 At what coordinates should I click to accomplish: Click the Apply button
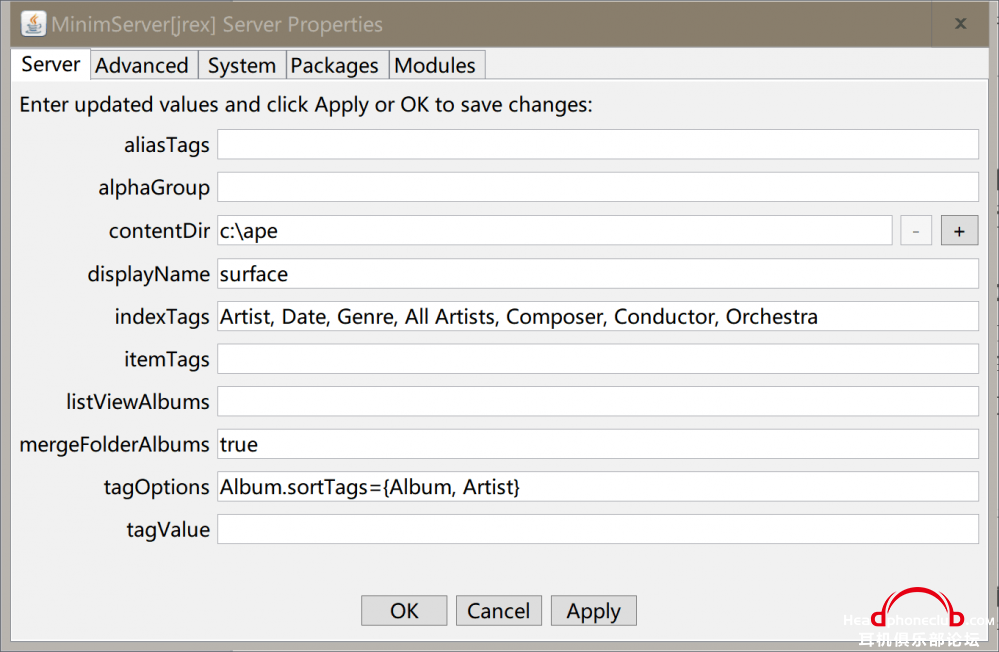point(594,611)
